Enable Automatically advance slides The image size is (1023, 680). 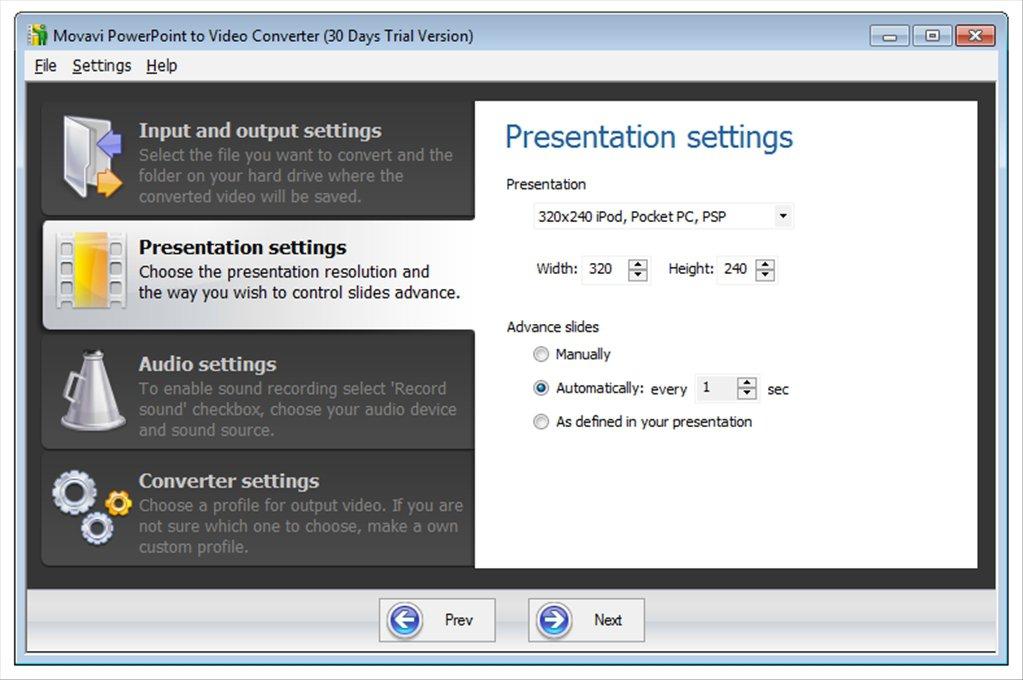541,388
